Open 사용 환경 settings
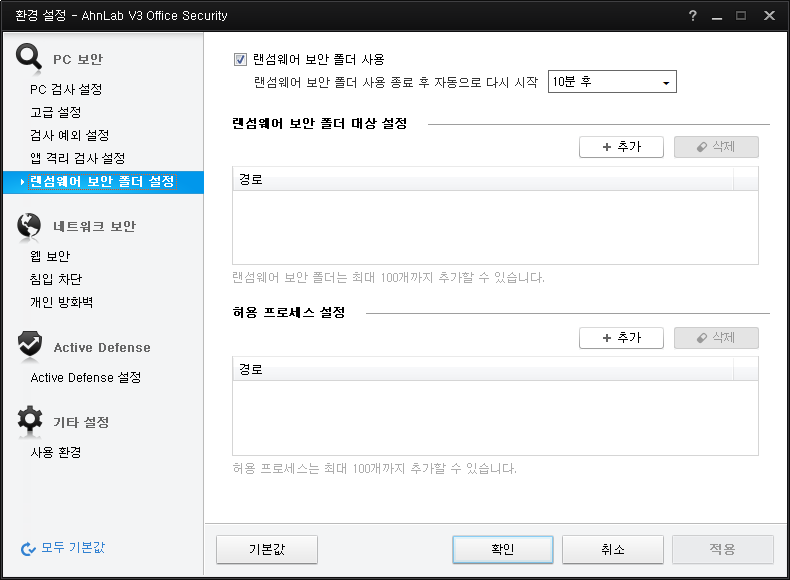 point(55,453)
